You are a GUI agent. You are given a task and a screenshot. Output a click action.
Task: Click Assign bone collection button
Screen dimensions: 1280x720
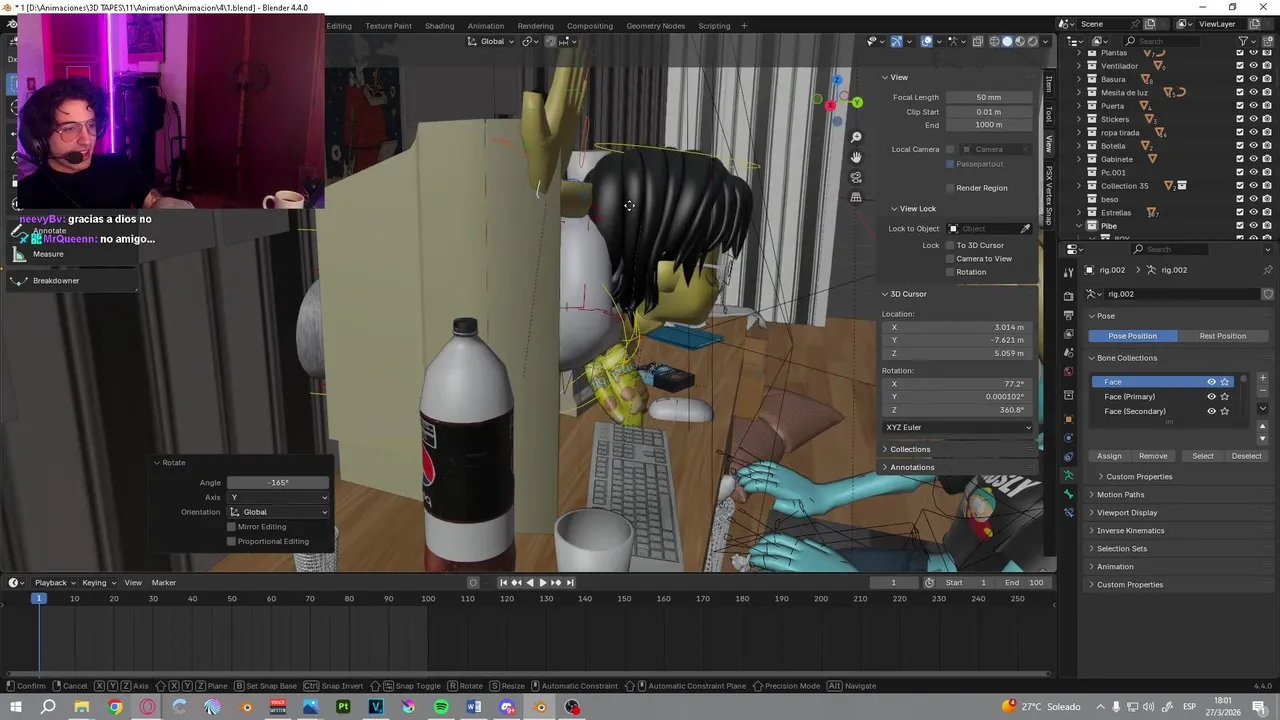(1109, 456)
